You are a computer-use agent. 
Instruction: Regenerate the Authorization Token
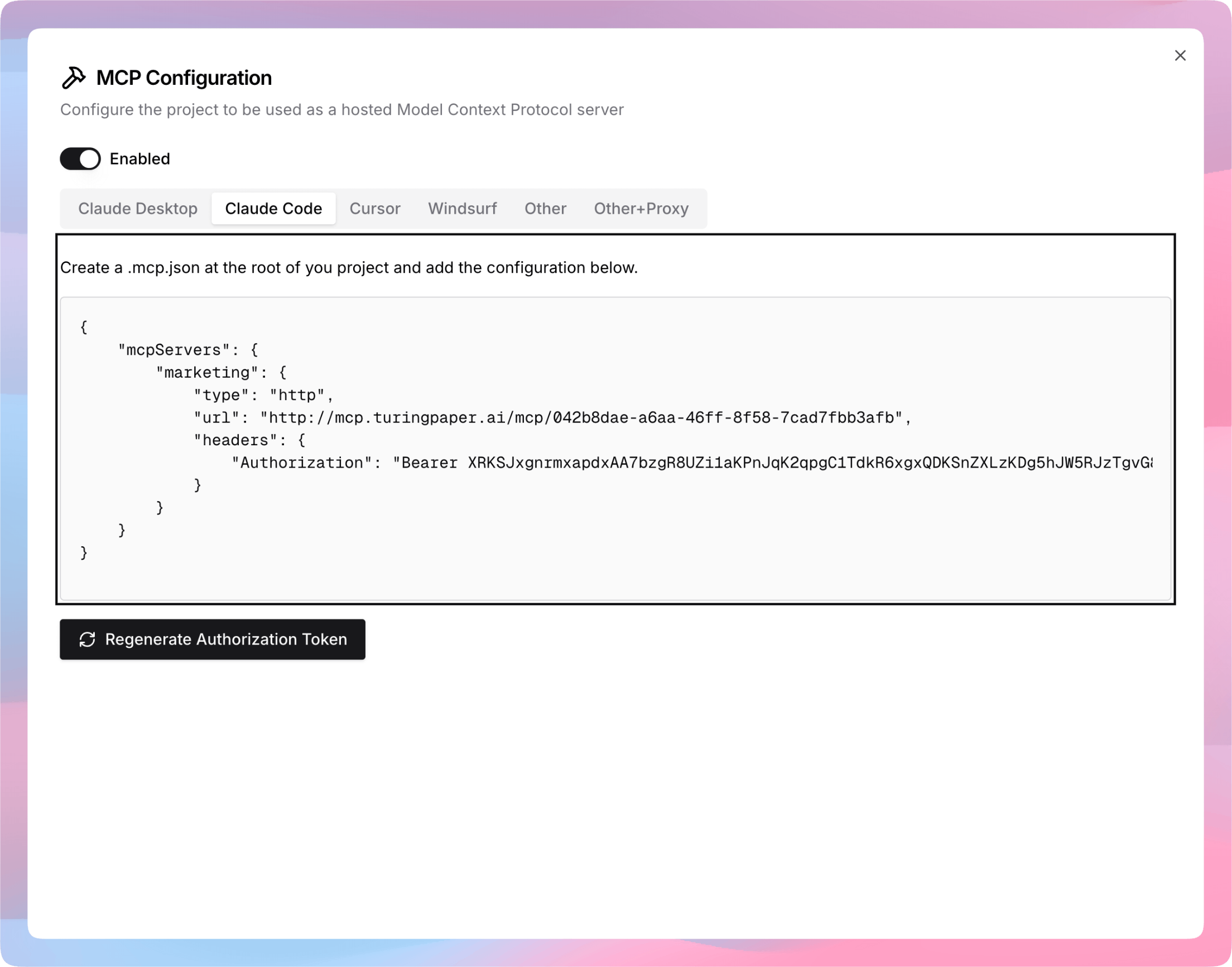(213, 639)
